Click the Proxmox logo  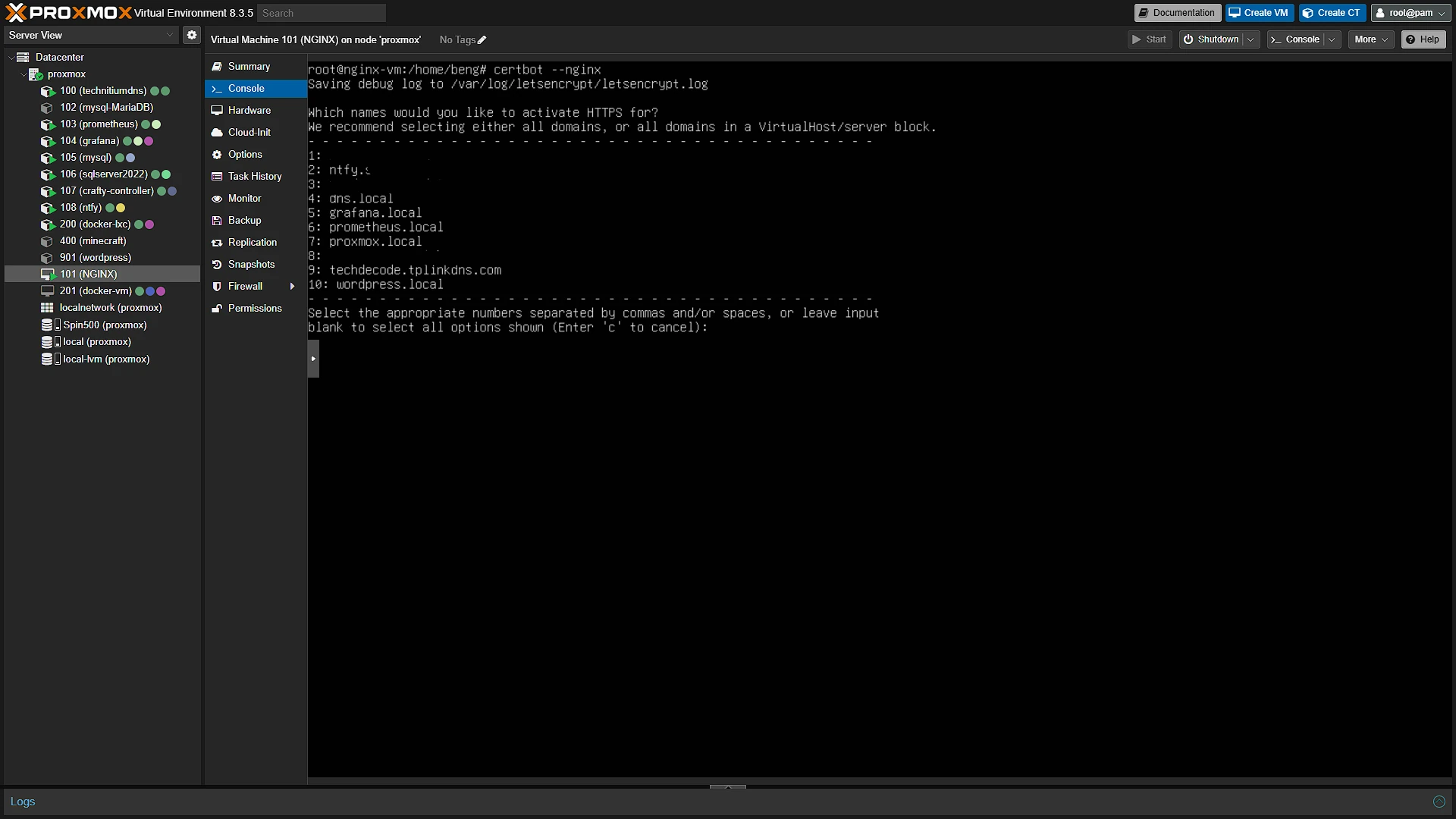68,13
